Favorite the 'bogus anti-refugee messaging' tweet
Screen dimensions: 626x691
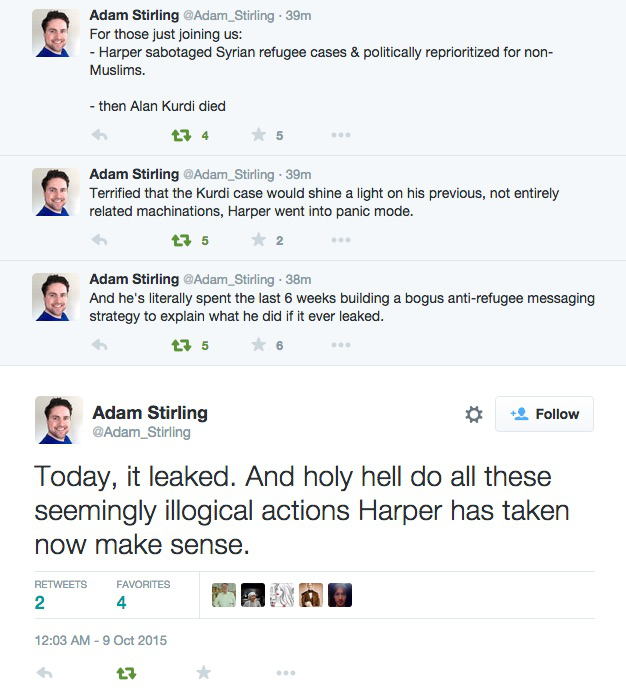tap(259, 345)
